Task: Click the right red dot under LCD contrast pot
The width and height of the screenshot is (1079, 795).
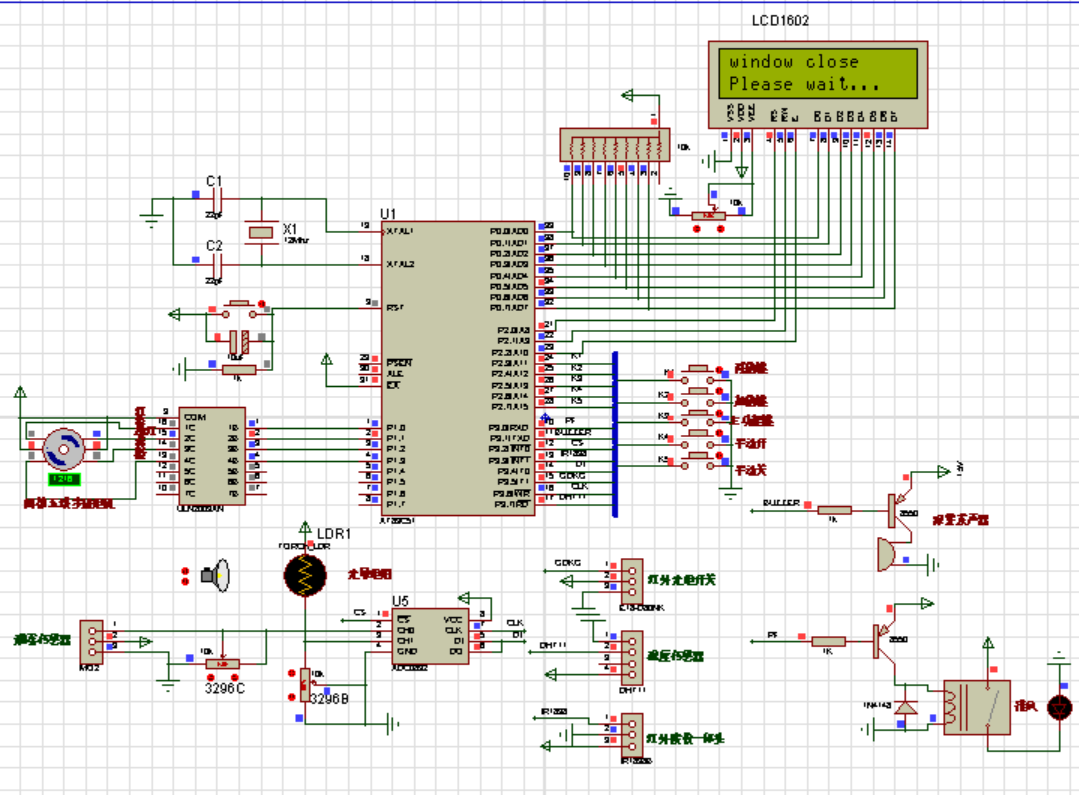Action: [x=720, y=229]
